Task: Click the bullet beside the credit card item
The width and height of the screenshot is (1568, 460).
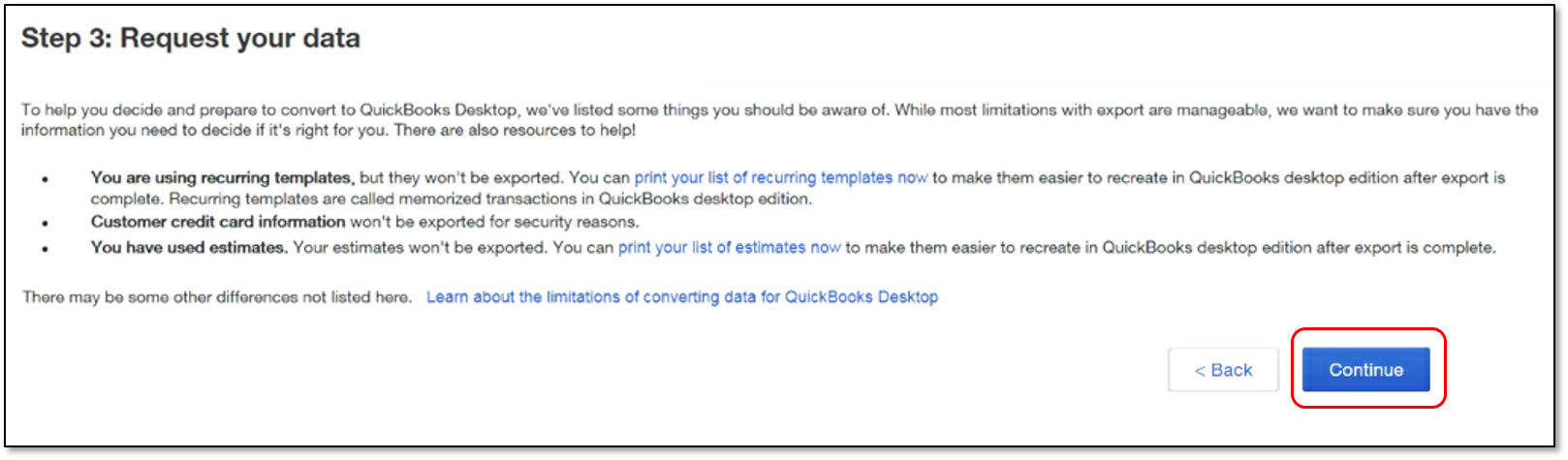Action: (x=45, y=224)
